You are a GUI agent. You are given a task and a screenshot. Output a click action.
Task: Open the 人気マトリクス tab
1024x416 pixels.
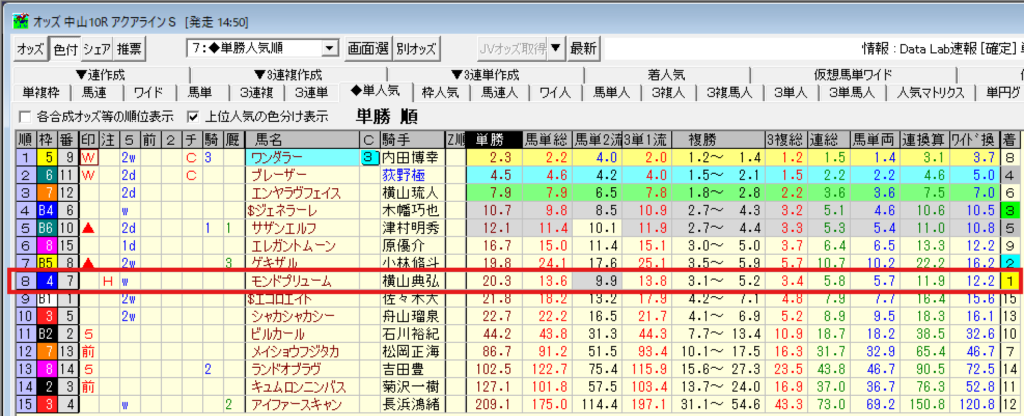pyautogui.click(x=930, y=92)
